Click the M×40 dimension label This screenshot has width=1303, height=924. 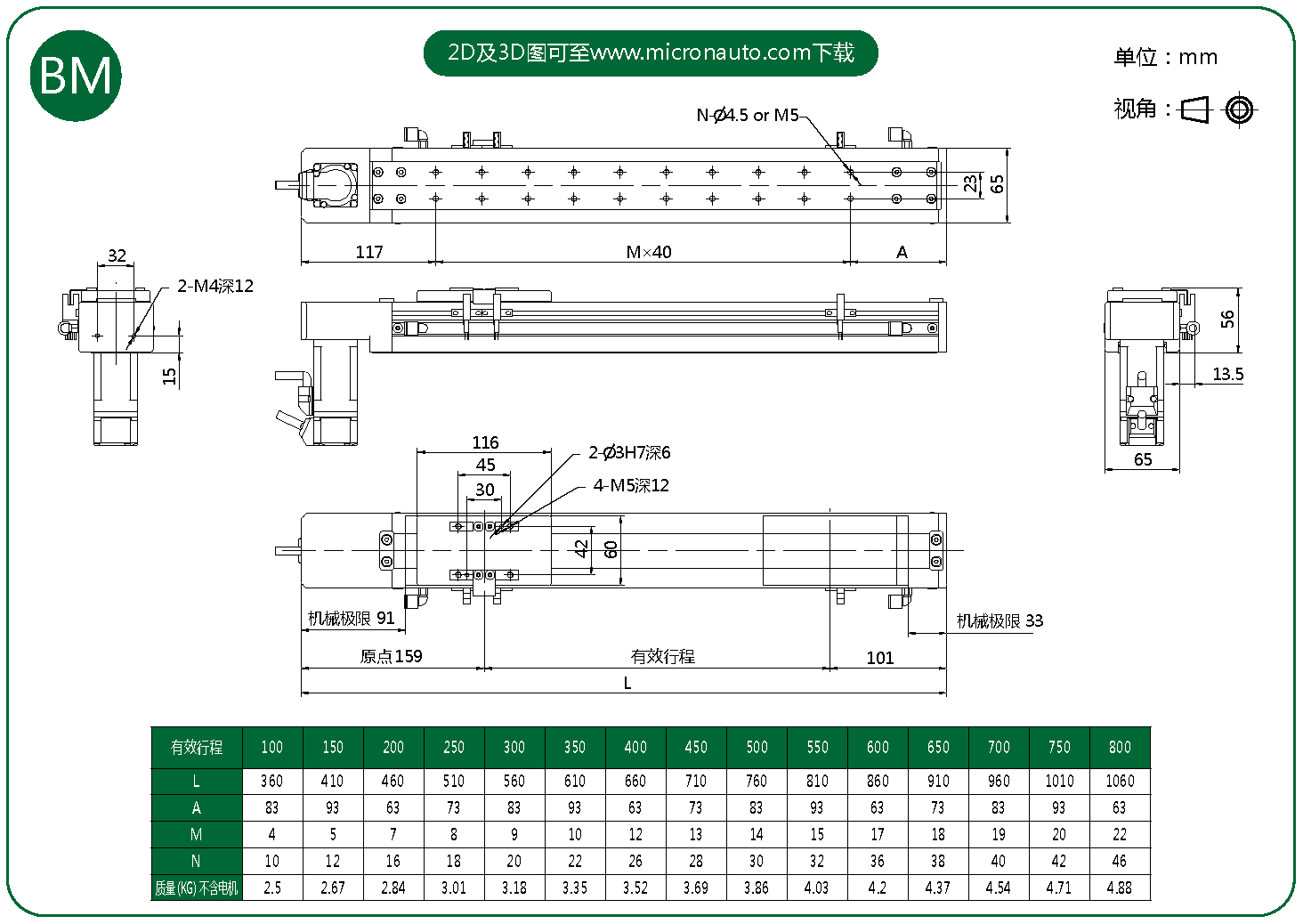[648, 252]
